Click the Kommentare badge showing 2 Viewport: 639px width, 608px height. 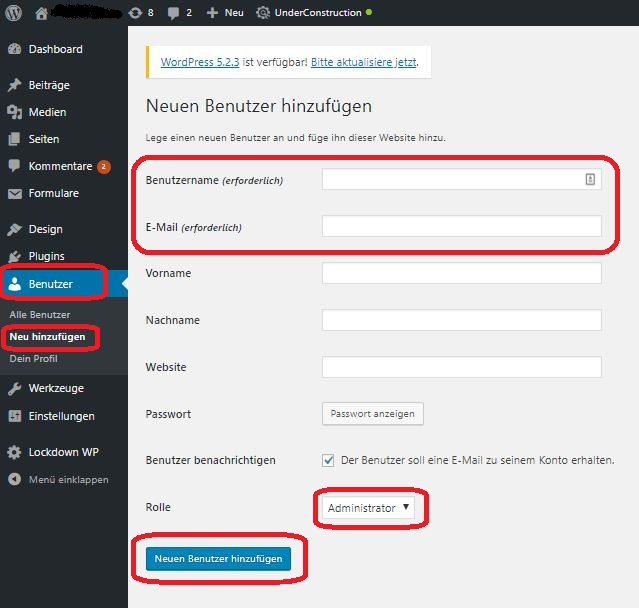pyautogui.click(x=104, y=166)
